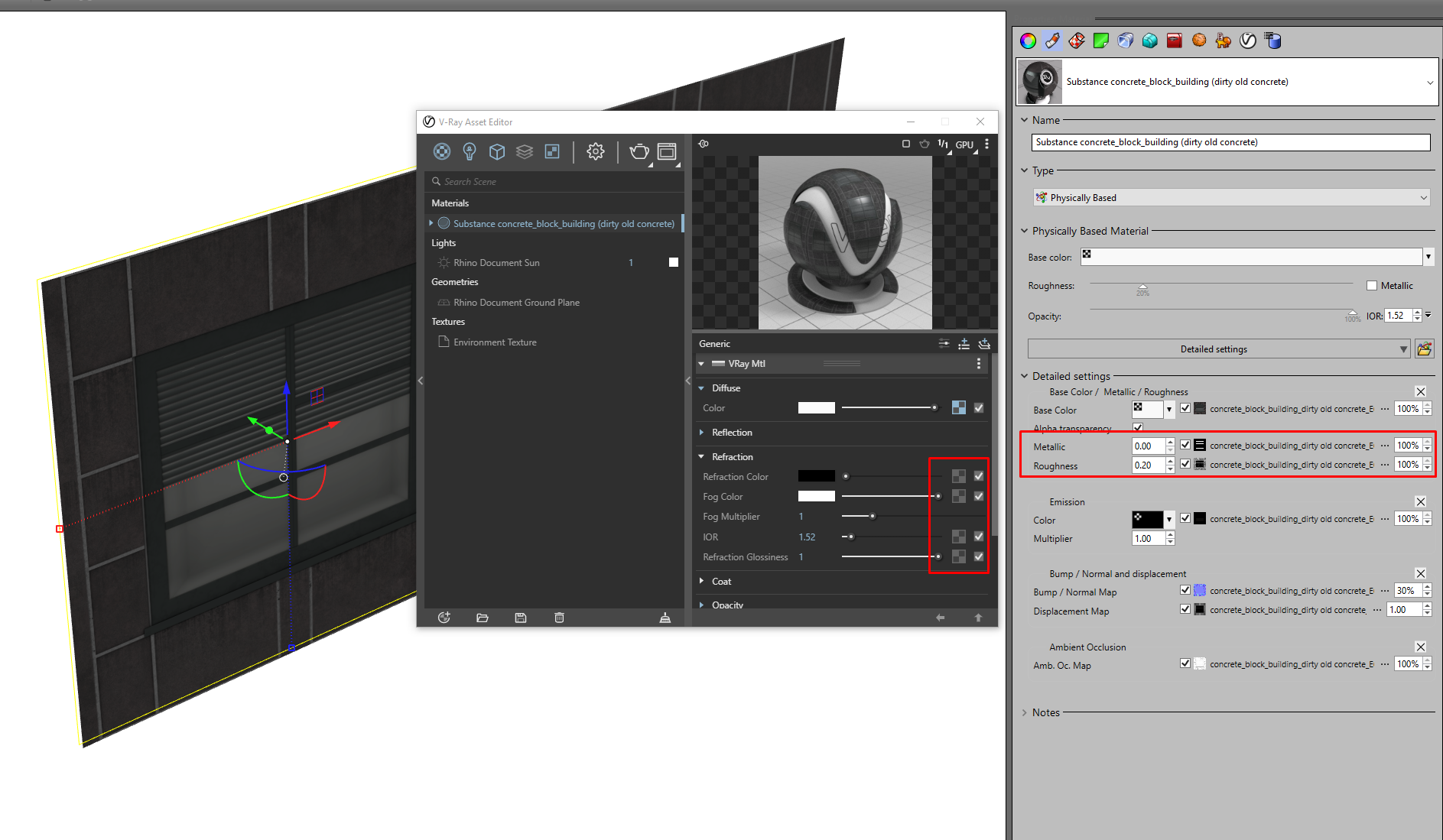This screenshot has height=840, width=1443.
Task: Collapse the Diffuse section in VRay Mtl
Action: pos(701,388)
